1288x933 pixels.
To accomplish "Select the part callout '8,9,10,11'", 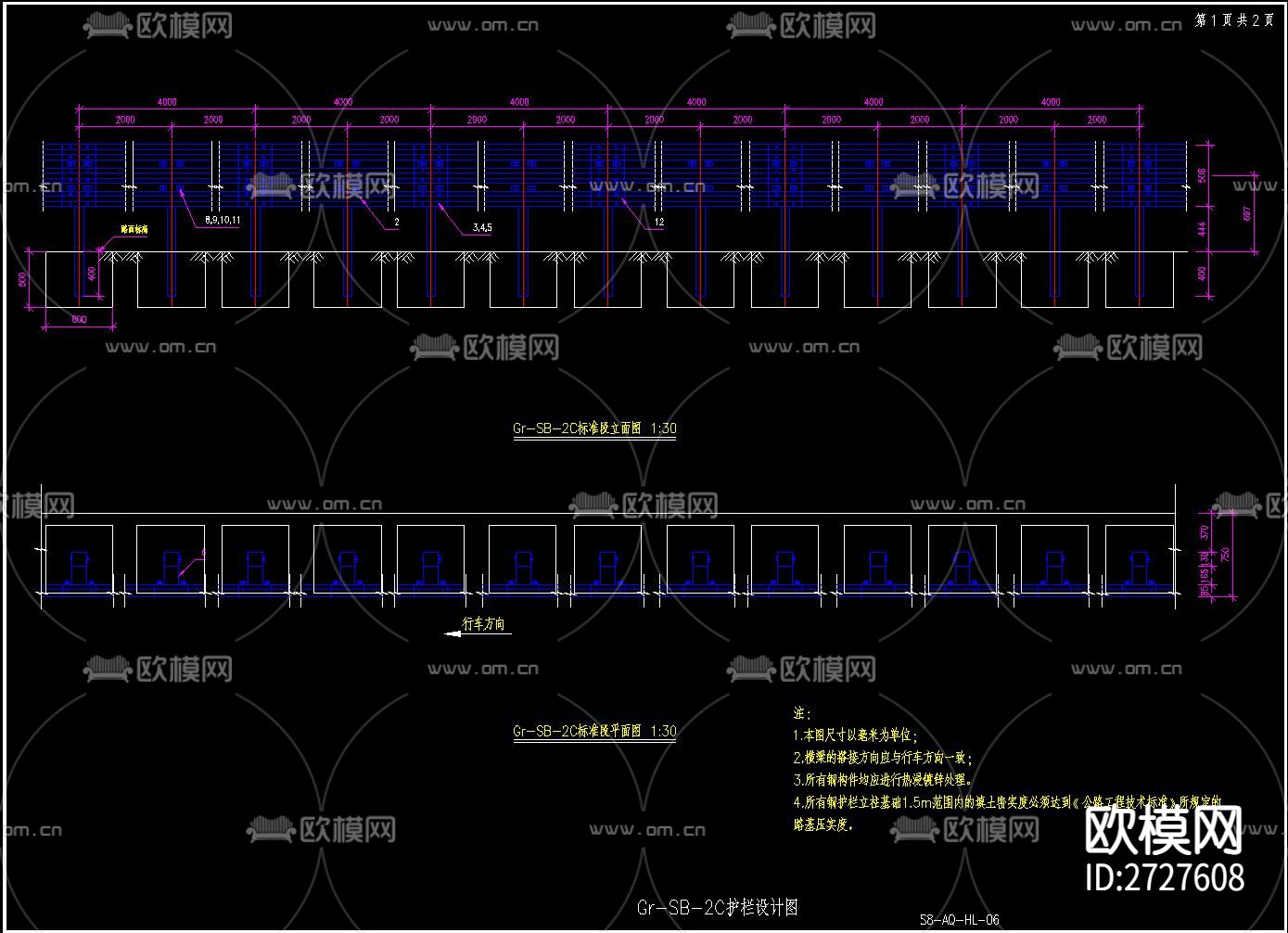I will tap(221, 222).
